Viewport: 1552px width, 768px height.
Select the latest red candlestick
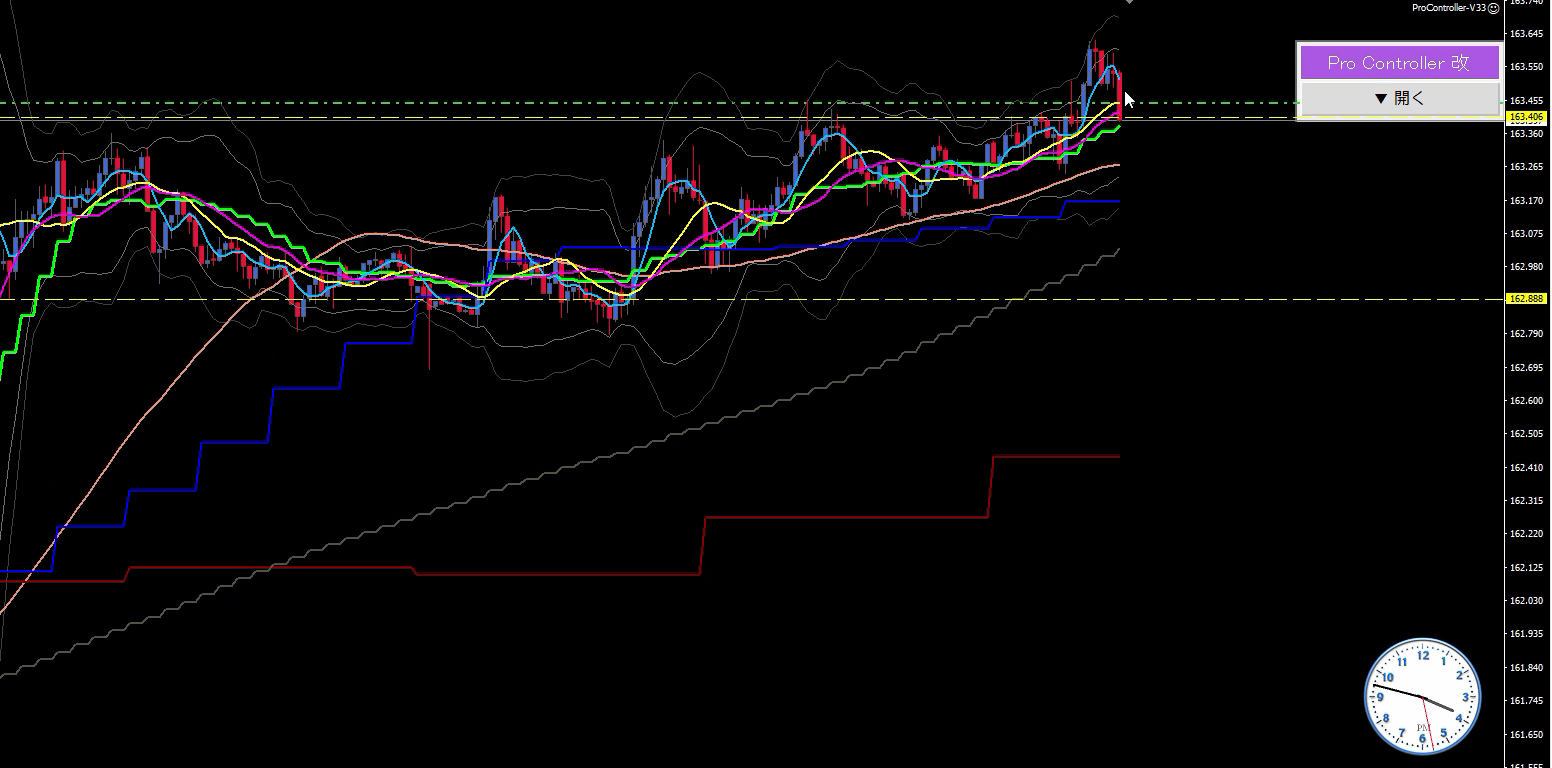click(1119, 95)
